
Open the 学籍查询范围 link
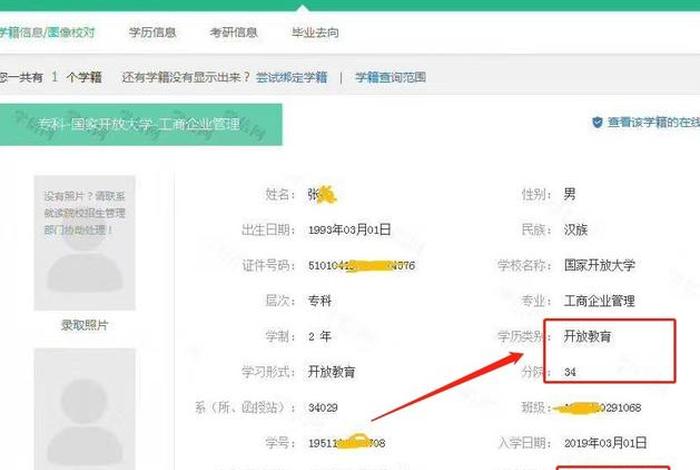[x=390, y=77]
